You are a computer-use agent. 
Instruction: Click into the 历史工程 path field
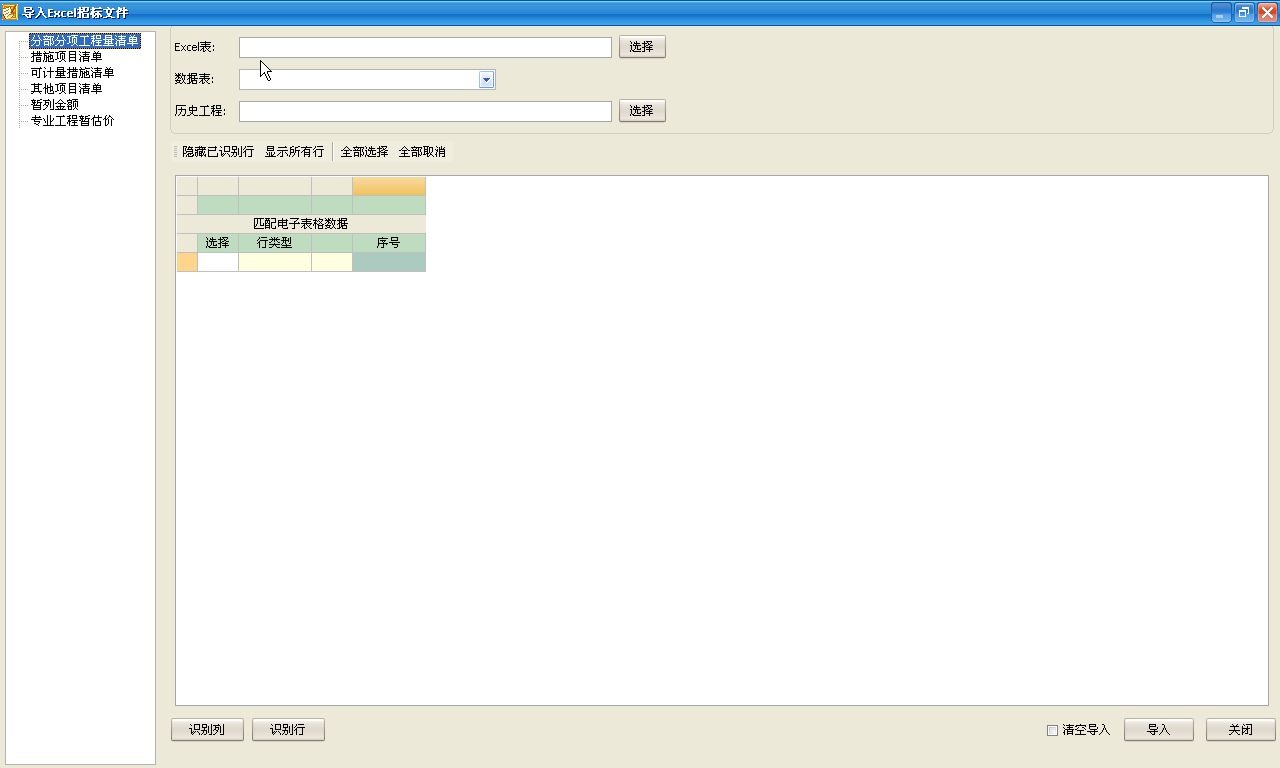(425, 111)
